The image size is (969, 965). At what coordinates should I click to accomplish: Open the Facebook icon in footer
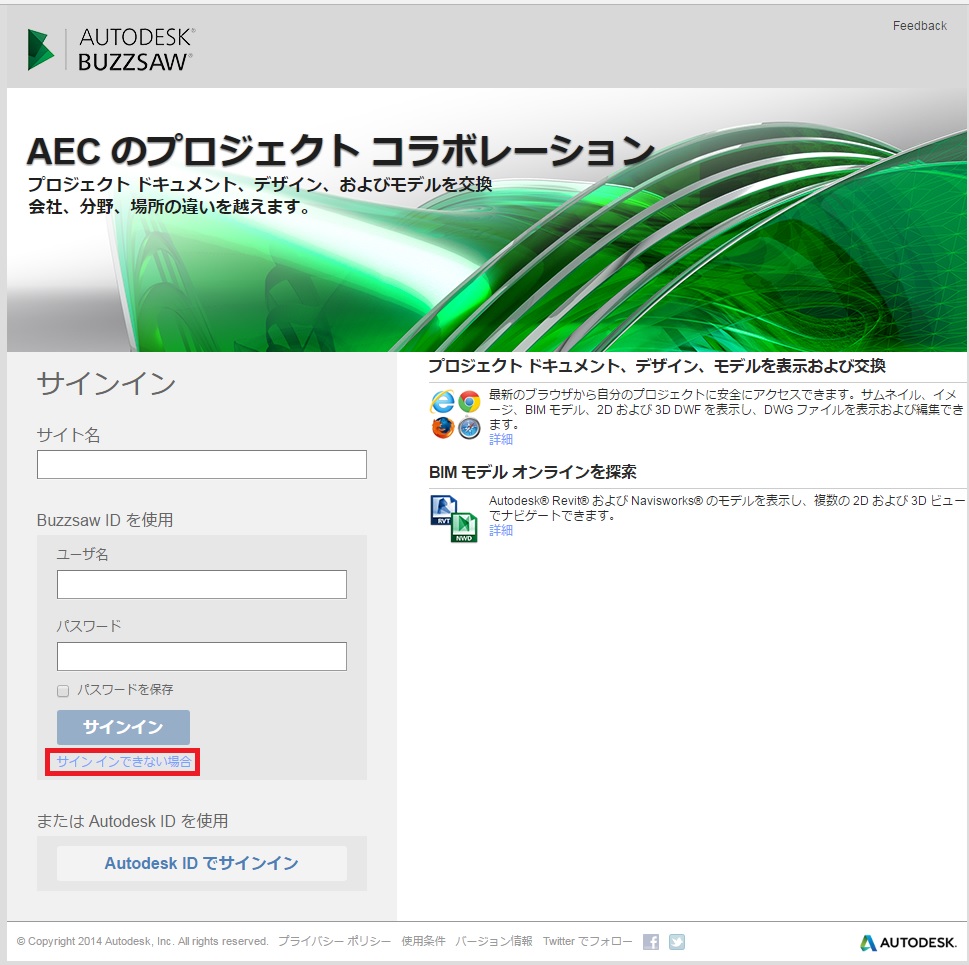[x=651, y=942]
